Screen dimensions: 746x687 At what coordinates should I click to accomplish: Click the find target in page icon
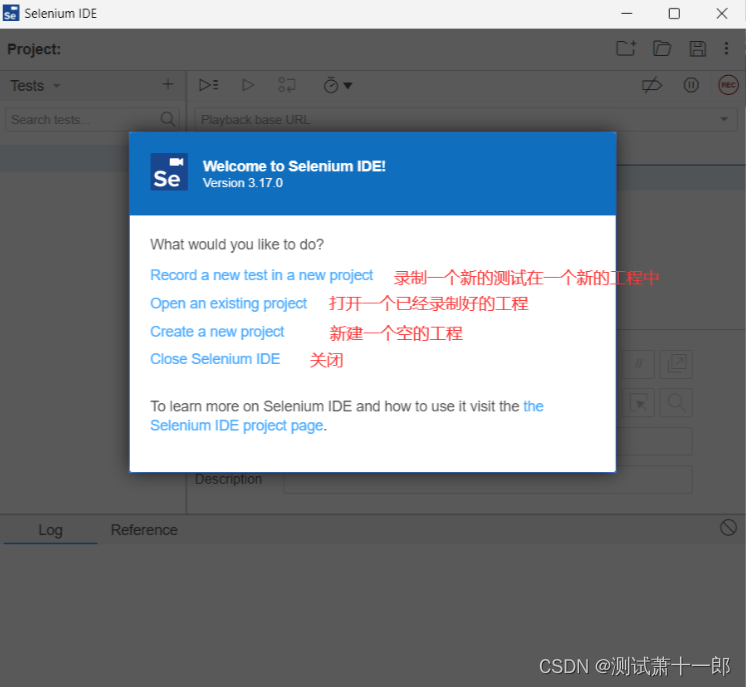[677, 402]
